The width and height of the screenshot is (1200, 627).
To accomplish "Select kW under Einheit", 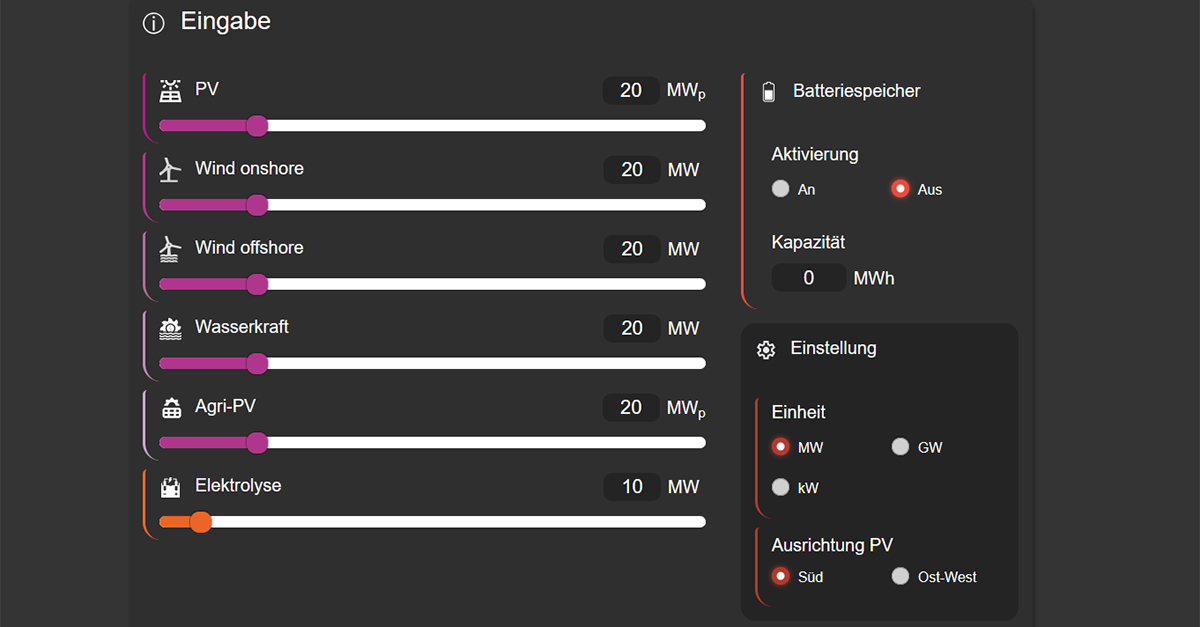I will [x=780, y=487].
